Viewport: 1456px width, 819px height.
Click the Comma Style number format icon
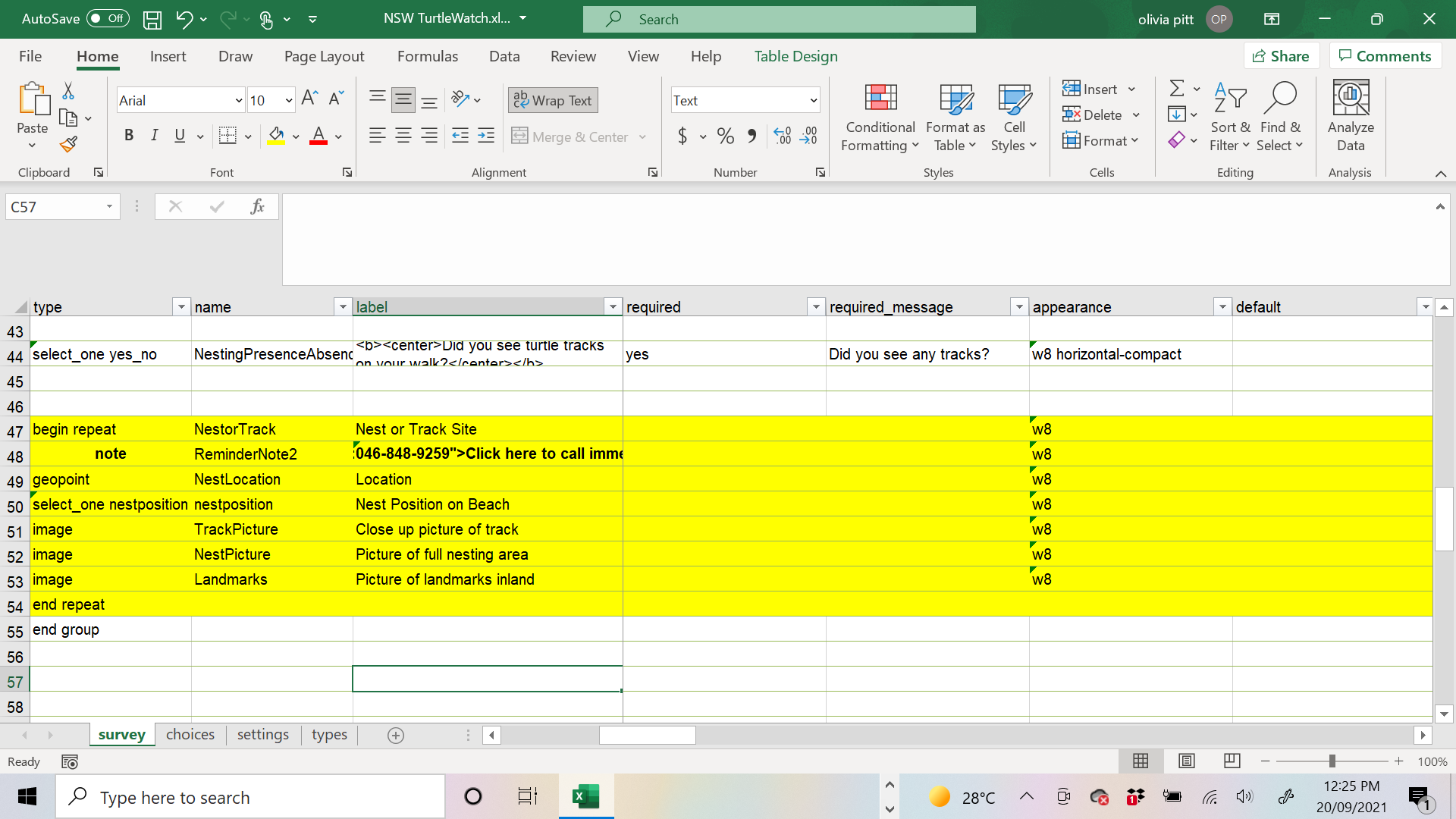[752, 136]
